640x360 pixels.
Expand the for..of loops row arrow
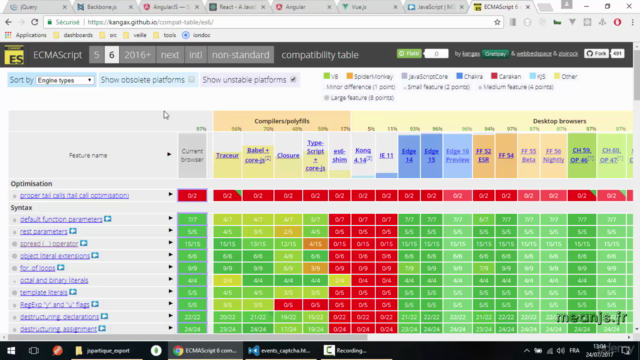tap(170, 267)
